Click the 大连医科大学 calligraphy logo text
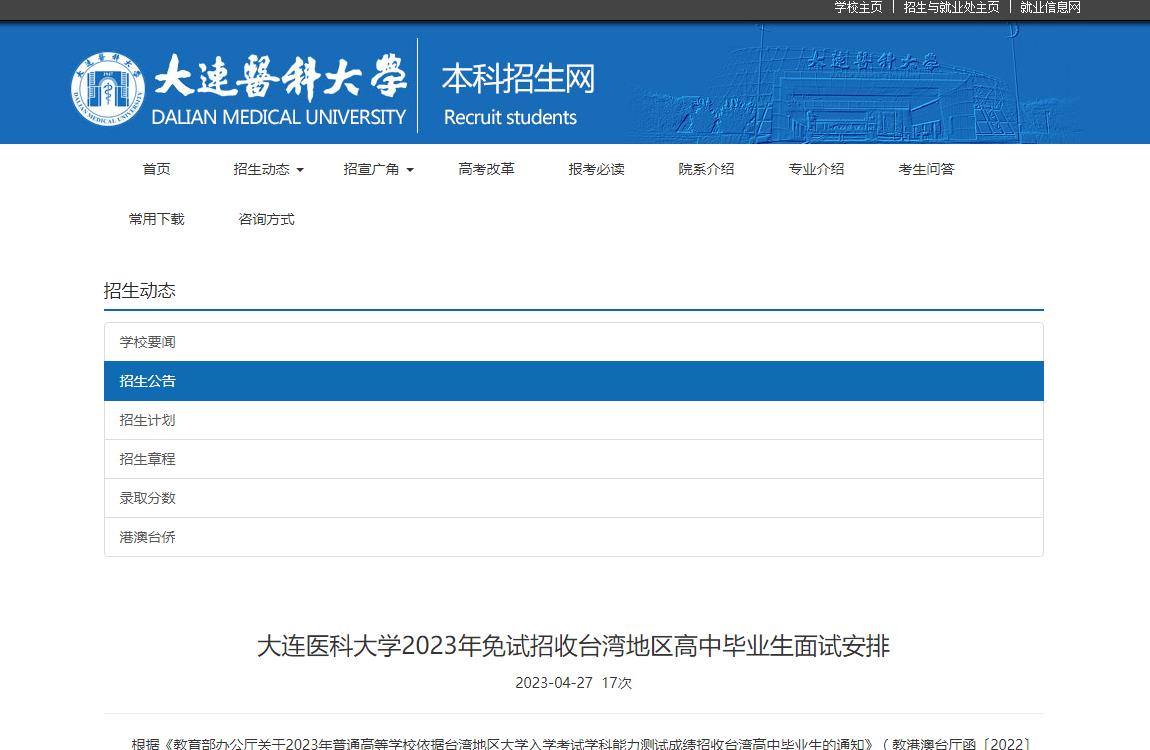Image resolution: width=1150 pixels, height=750 pixels. [280, 76]
